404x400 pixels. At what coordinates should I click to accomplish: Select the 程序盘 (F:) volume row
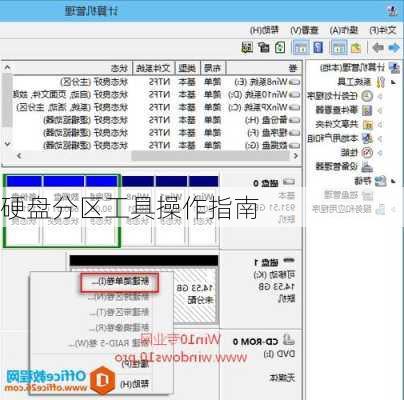pyautogui.click(x=156, y=133)
